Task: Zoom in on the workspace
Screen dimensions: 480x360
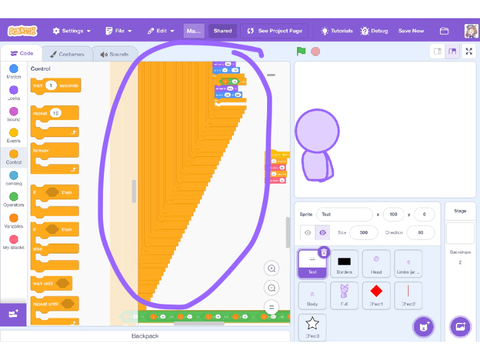Action: [x=272, y=268]
